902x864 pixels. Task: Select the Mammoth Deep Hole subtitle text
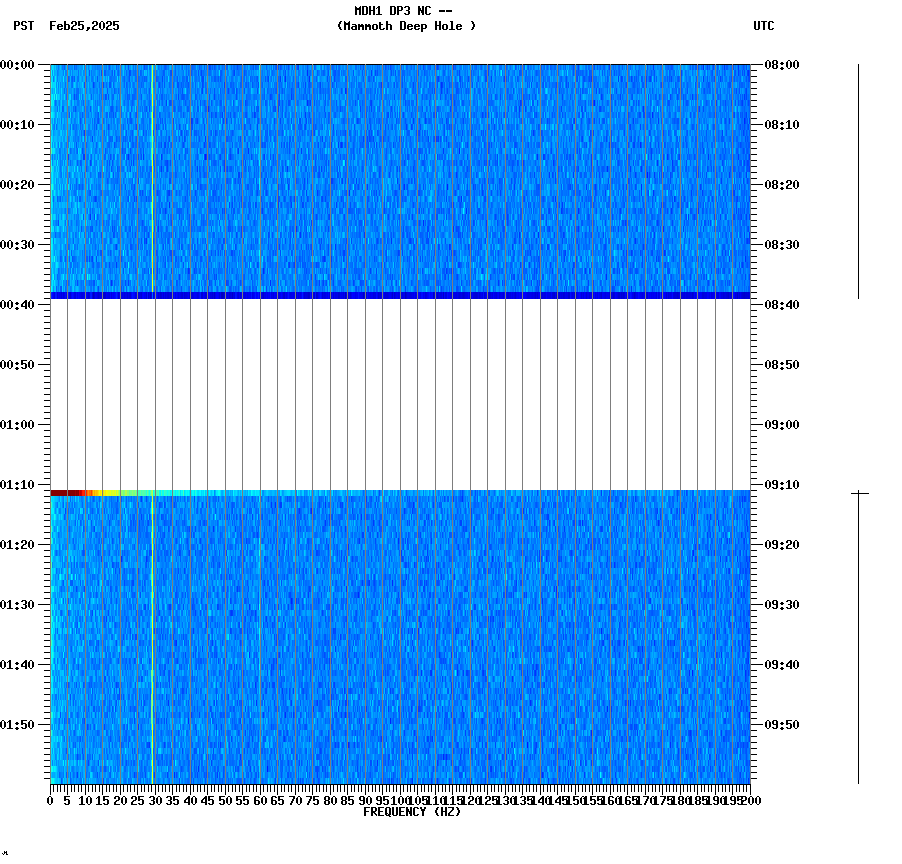(x=407, y=27)
